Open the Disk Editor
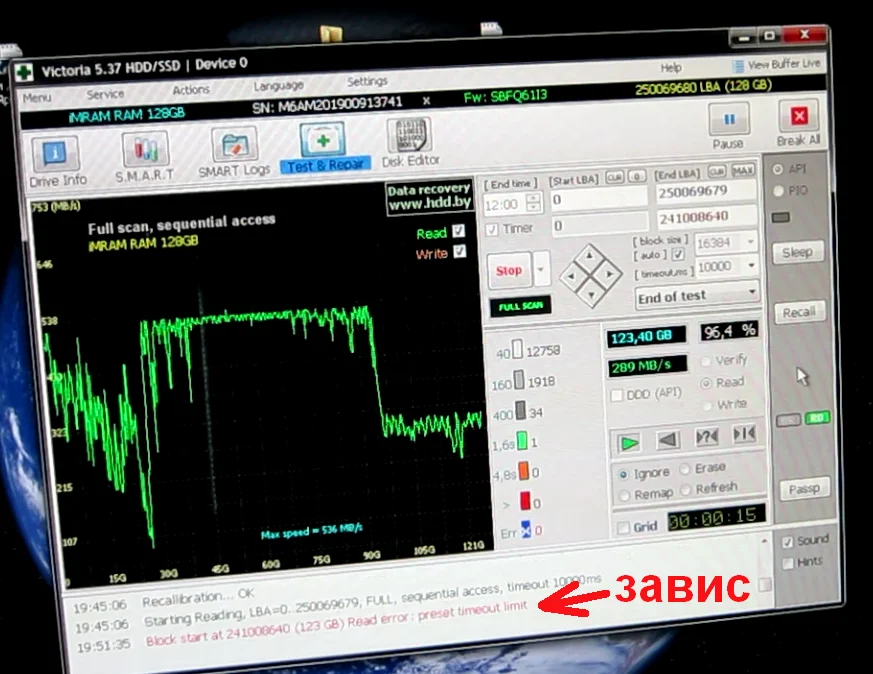Viewport: 873px width, 674px height. pyautogui.click(x=410, y=142)
